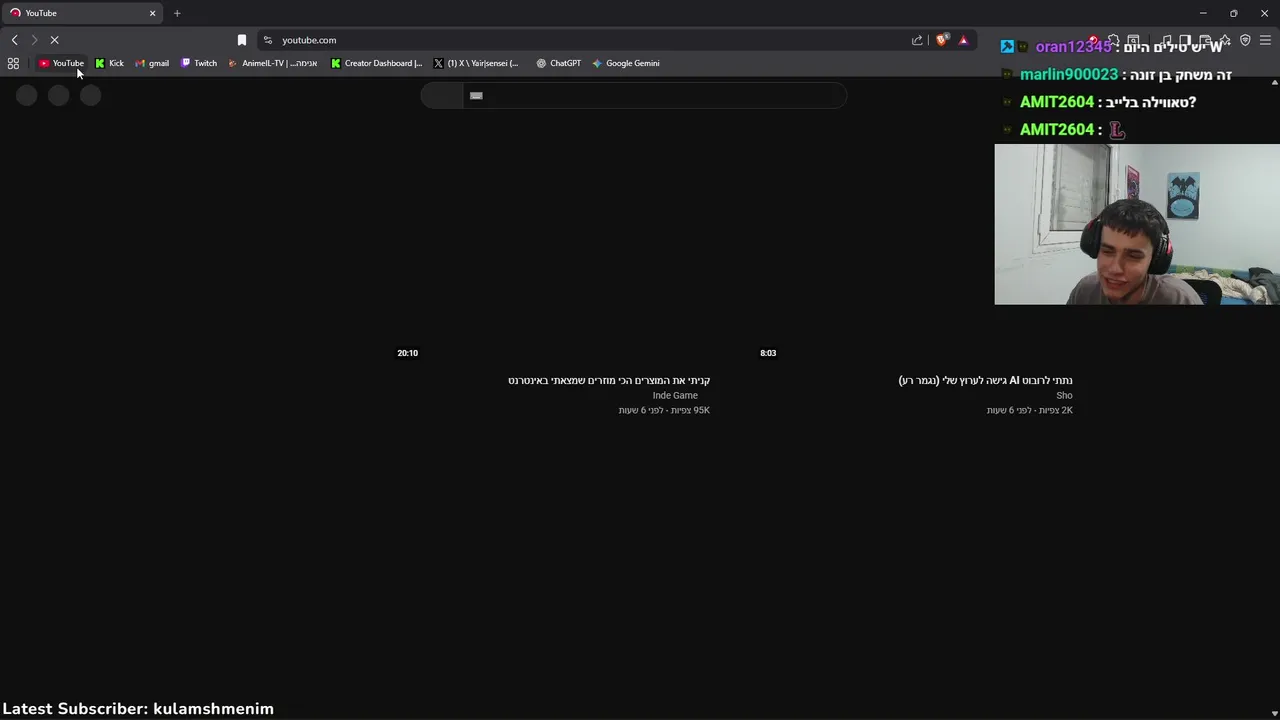Click oran12345 username in chat overlay
The width and height of the screenshot is (1280, 720).
click(x=1073, y=47)
